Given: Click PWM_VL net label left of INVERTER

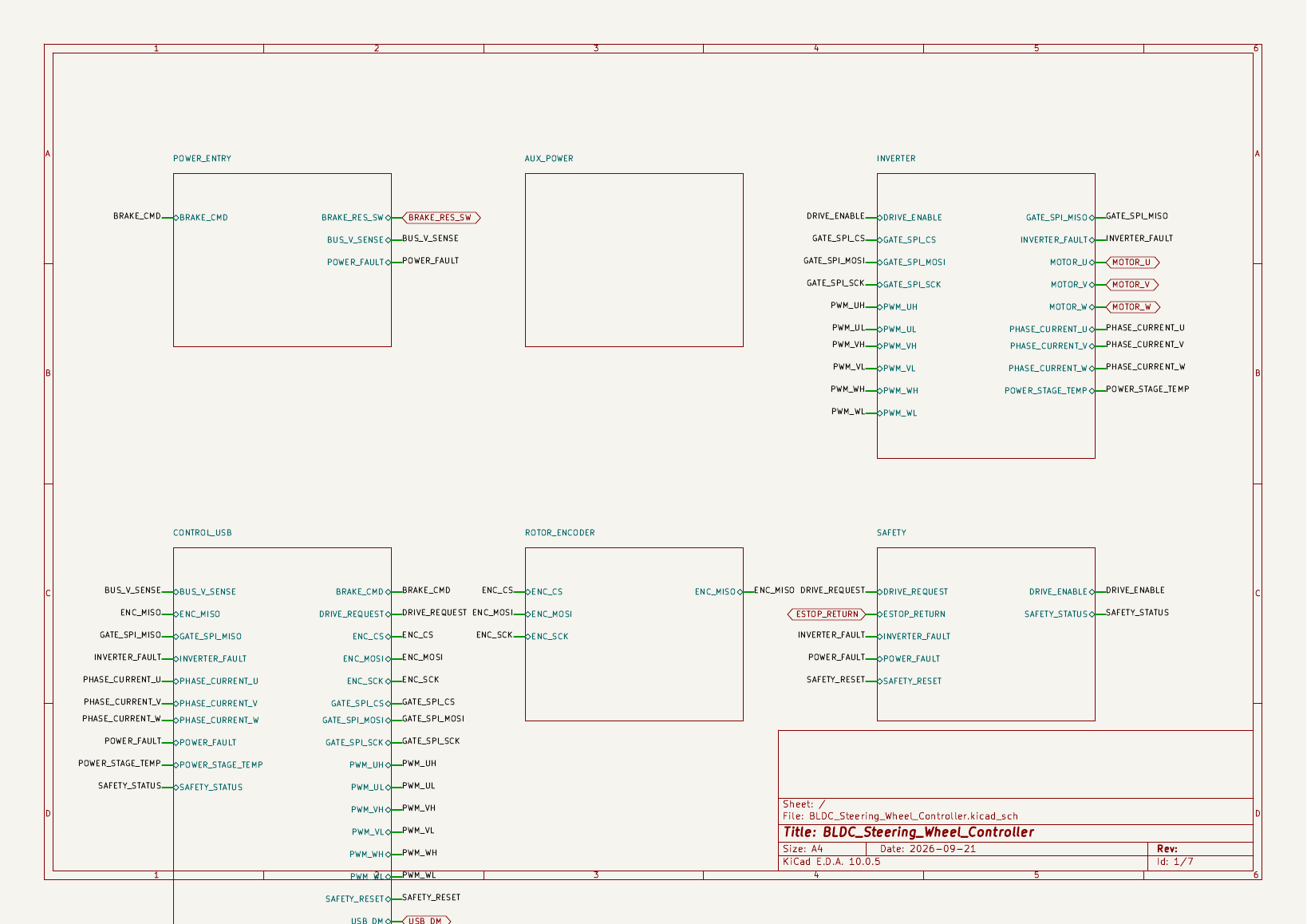Looking at the screenshot, I should [849, 367].
